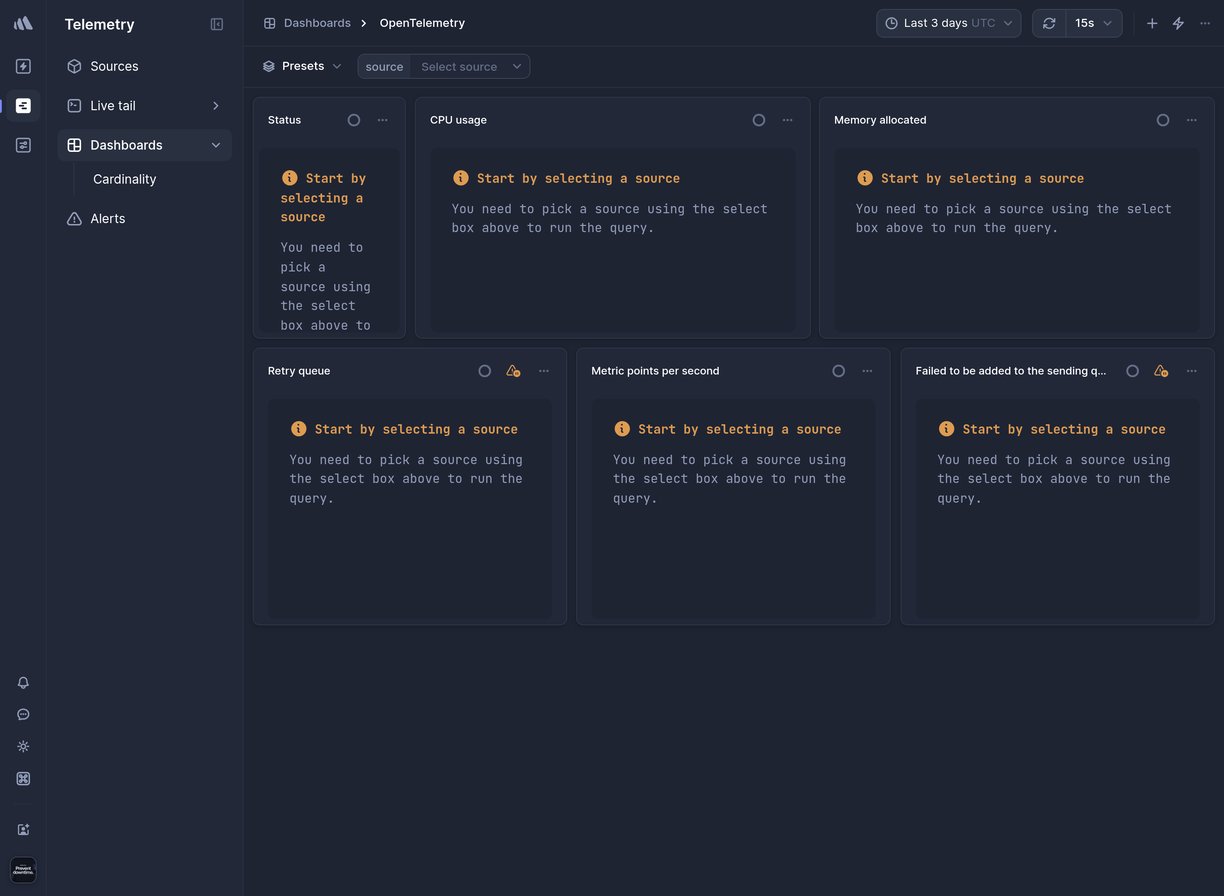This screenshot has height=896, width=1224.
Task: Open the Last 3 days time range dropdown
Action: click(949, 23)
